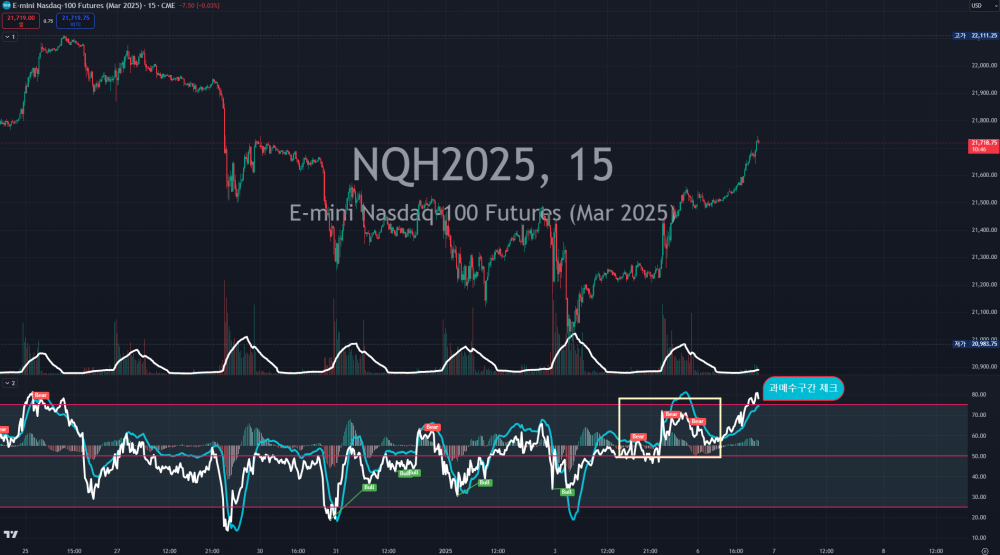This screenshot has width=1000, height=555.
Task: Click the Nasdaq symbol logo icon in the title
Action: click(6, 5)
